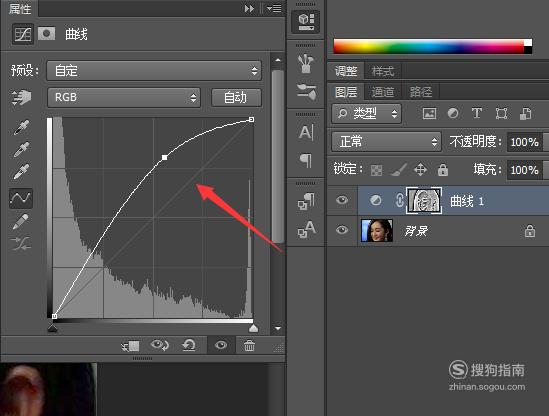
Task: Pick a color from the spectrum ramp
Action: tap(429, 46)
